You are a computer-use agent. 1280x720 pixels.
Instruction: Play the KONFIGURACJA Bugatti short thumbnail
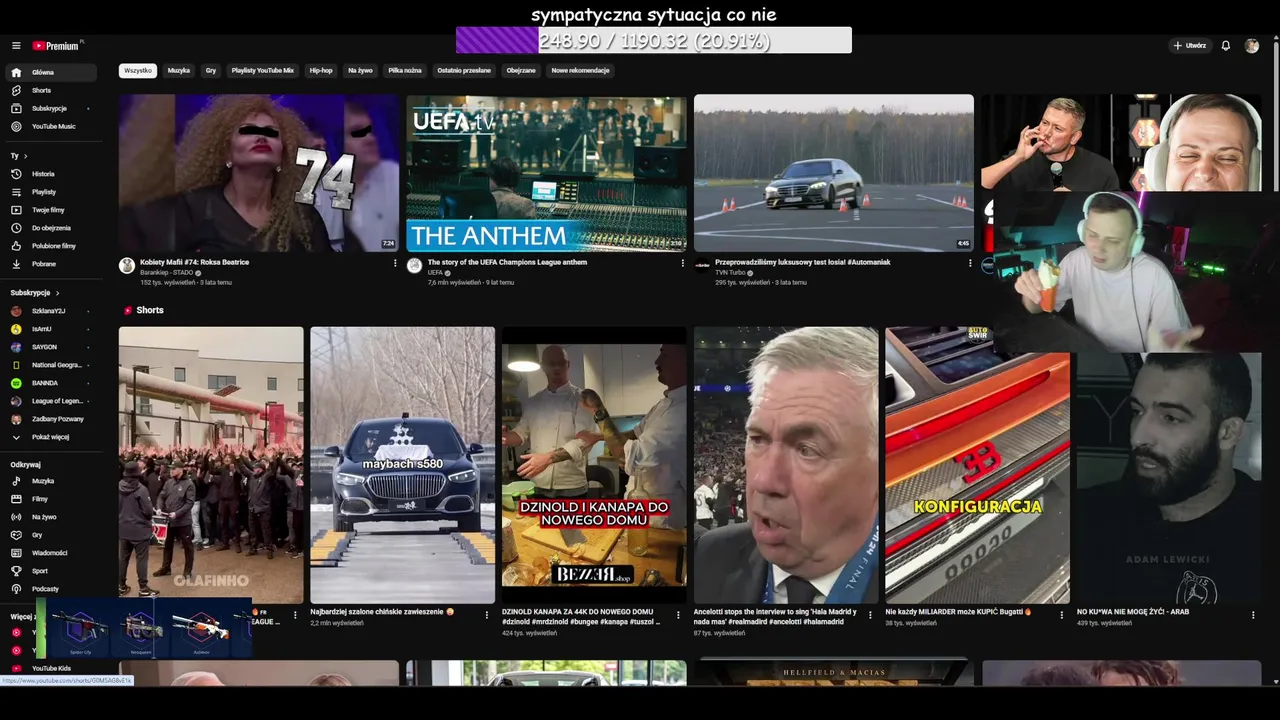coord(977,465)
